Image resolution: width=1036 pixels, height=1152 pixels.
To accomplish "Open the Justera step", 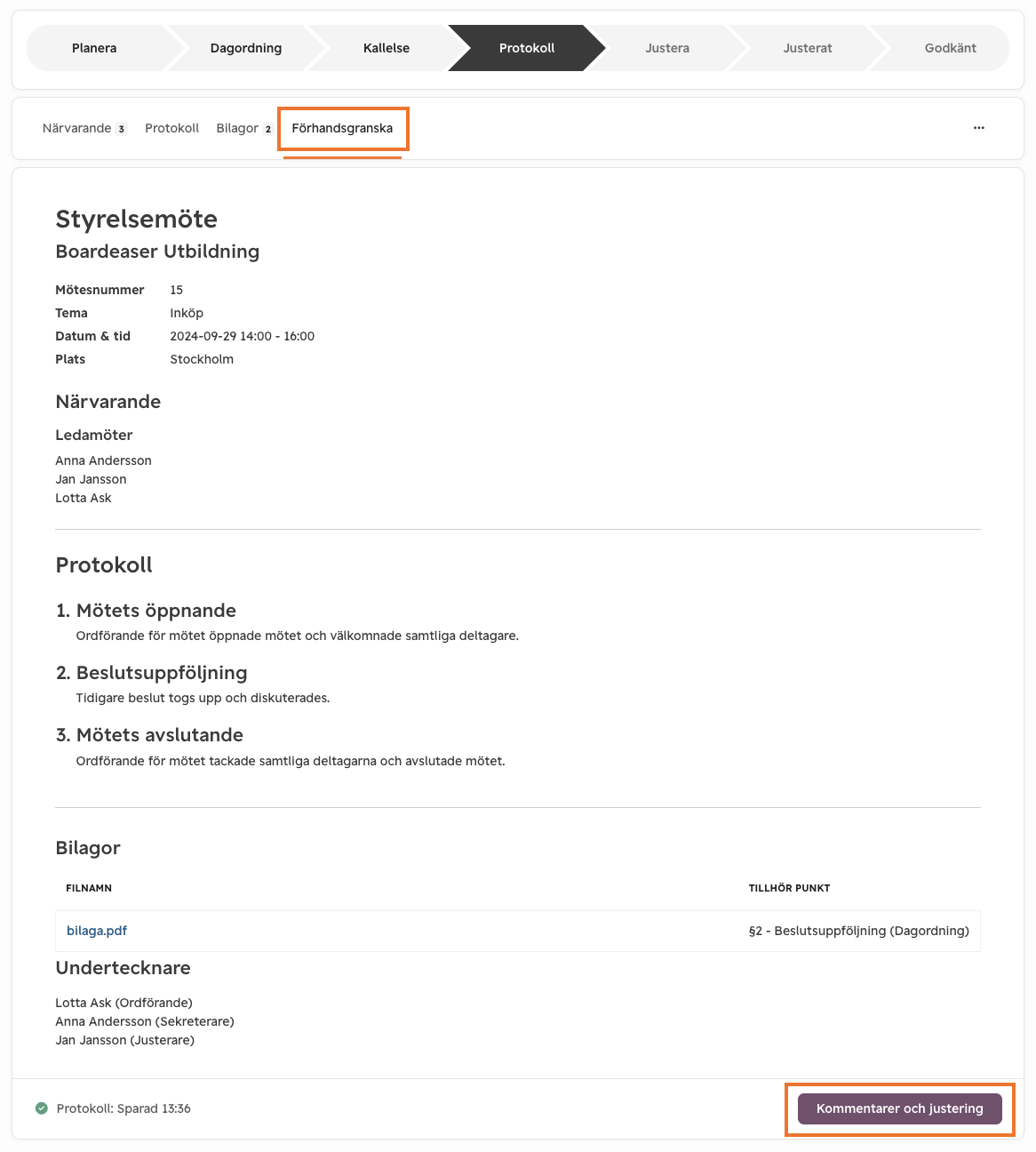I will pyautogui.click(x=667, y=48).
